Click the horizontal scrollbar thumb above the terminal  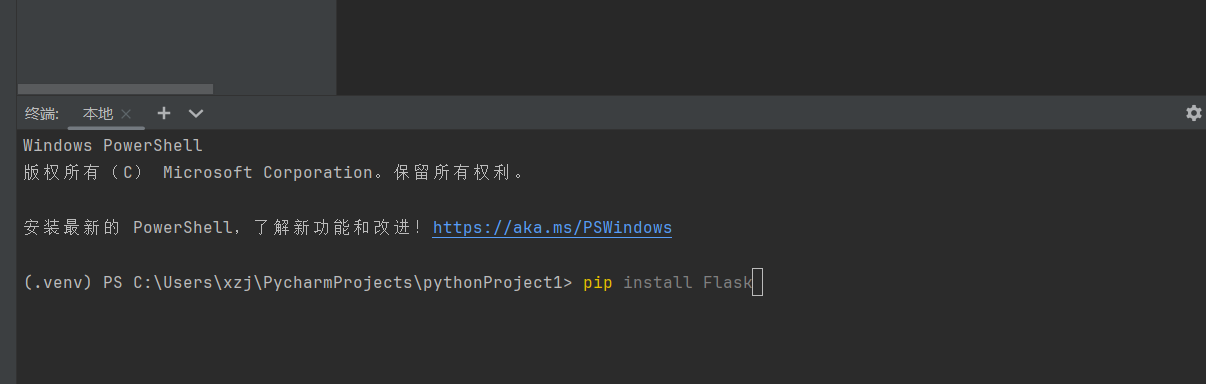point(115,89)
